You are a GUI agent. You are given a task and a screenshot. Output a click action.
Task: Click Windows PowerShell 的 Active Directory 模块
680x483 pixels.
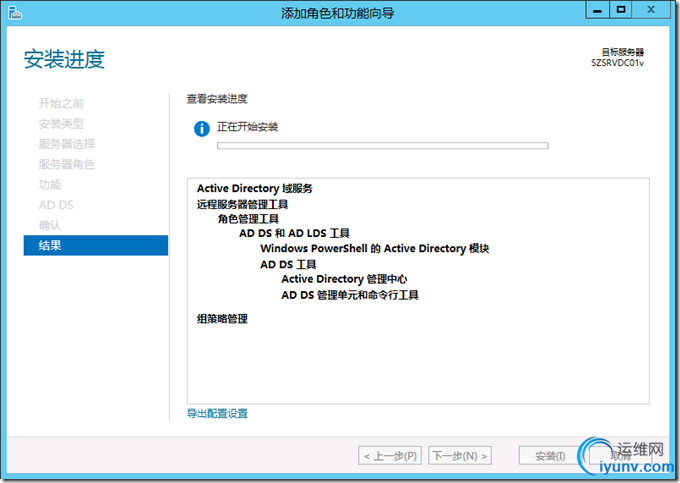(375, 248)
